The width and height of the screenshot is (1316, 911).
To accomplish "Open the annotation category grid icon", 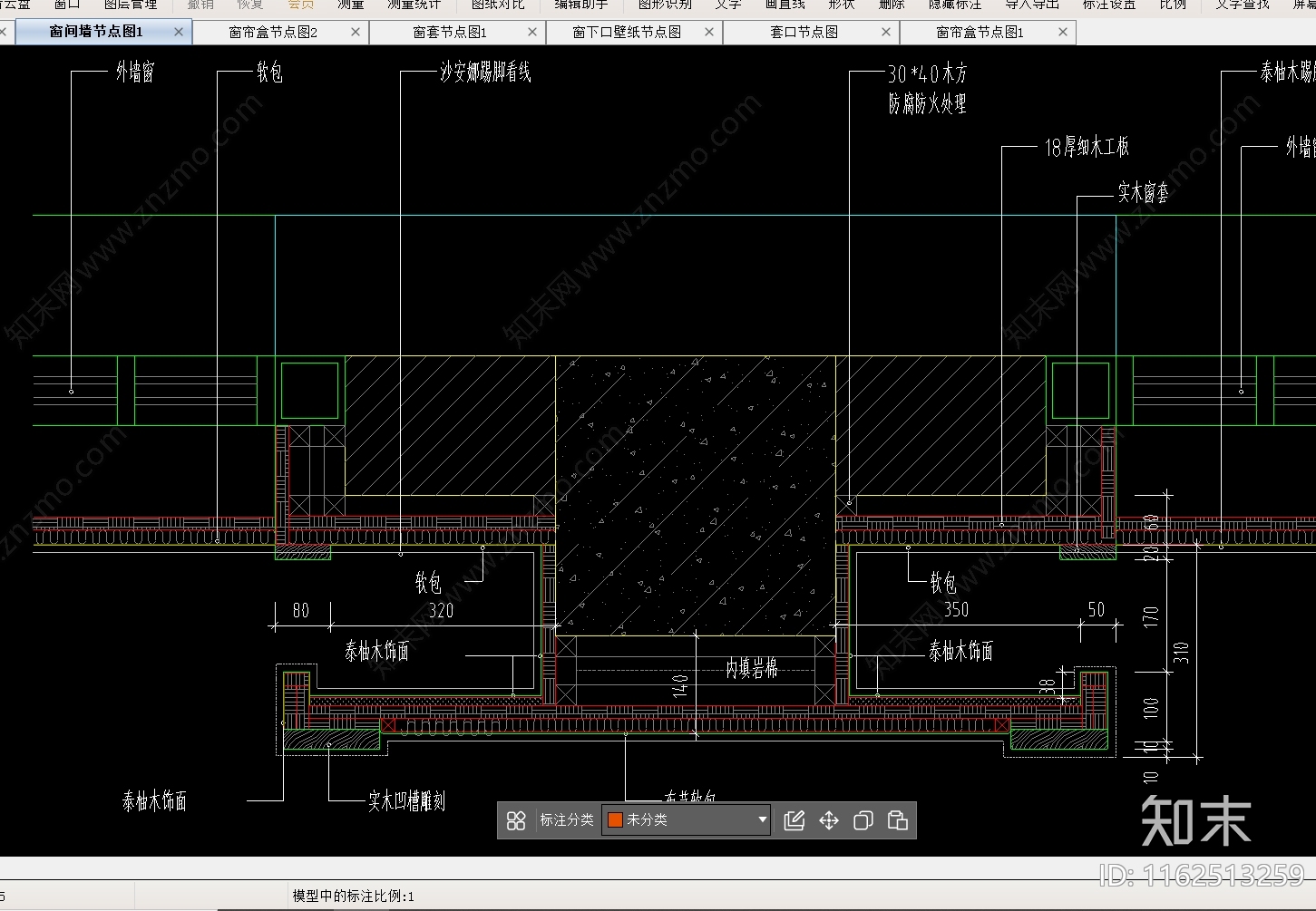I will tap(516, 820).
